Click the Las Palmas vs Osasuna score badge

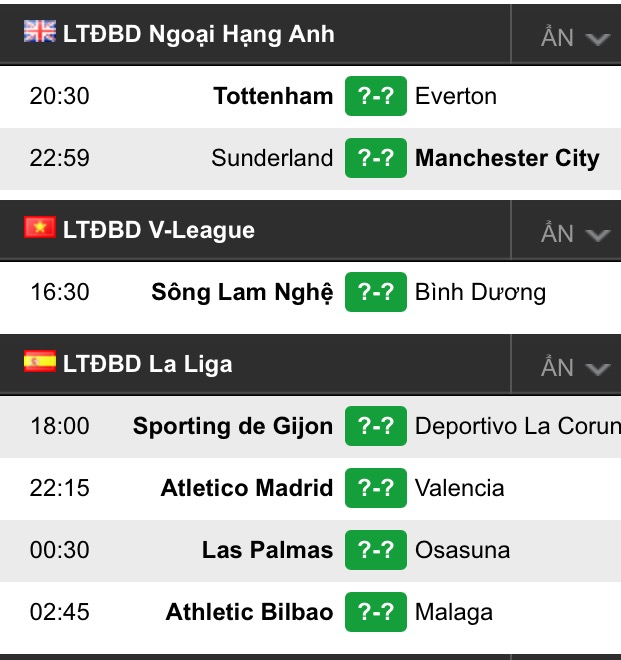click(376, 550)
